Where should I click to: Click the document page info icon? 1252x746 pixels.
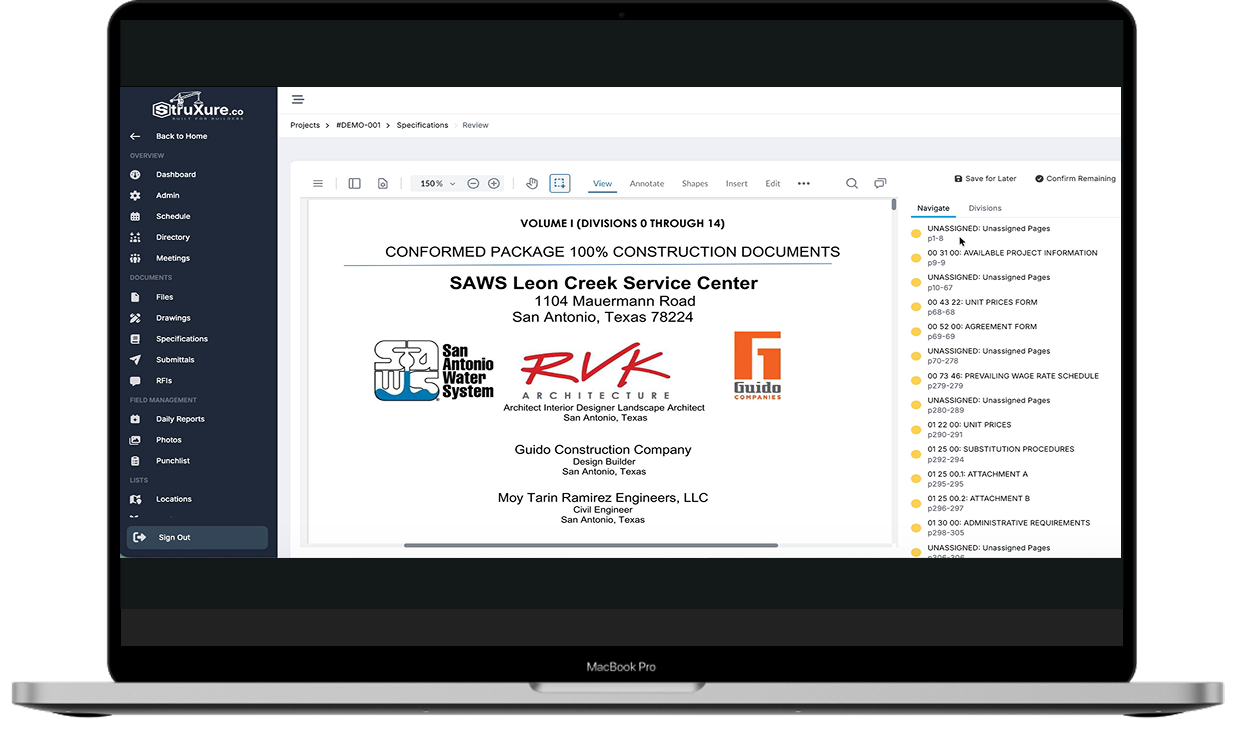tap(383, 183)
